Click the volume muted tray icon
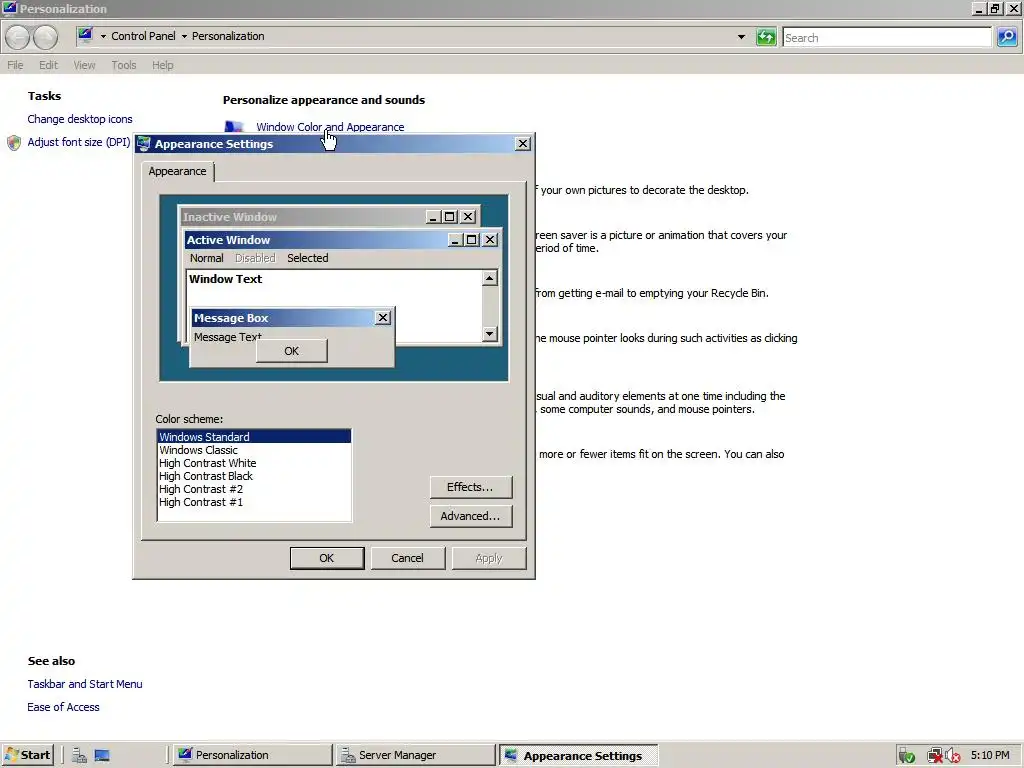The image size is (1024, 768). (953, 756)
